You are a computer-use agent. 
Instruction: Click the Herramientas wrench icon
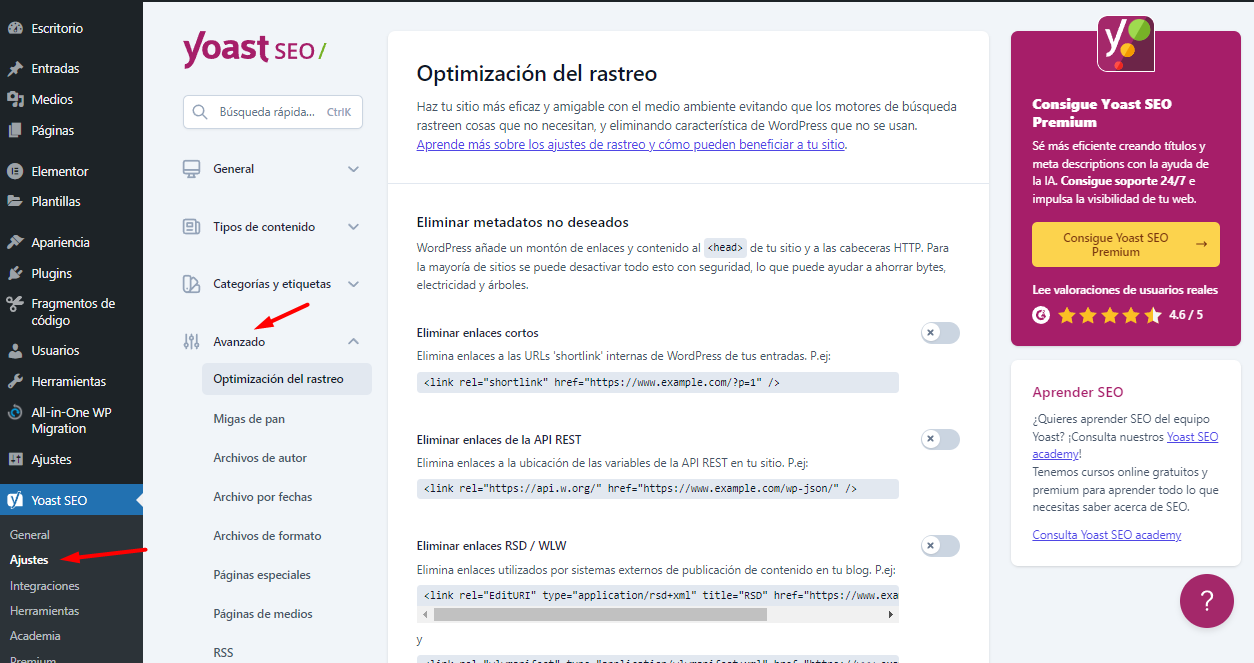click(x=15, y=382)
